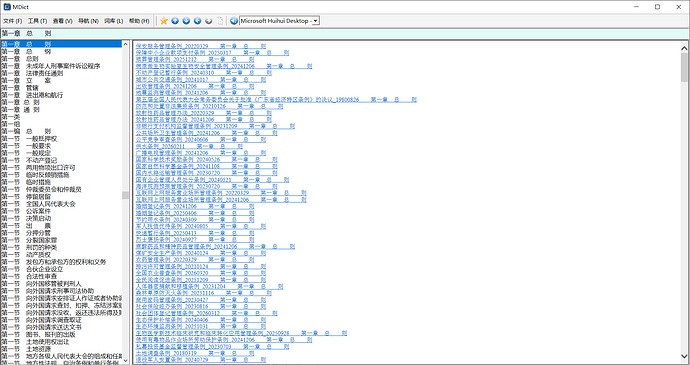Viewport: 690px width, 365px height.
Task: Click the word list scroll down arrow
Action: click(x=125, y=360)
